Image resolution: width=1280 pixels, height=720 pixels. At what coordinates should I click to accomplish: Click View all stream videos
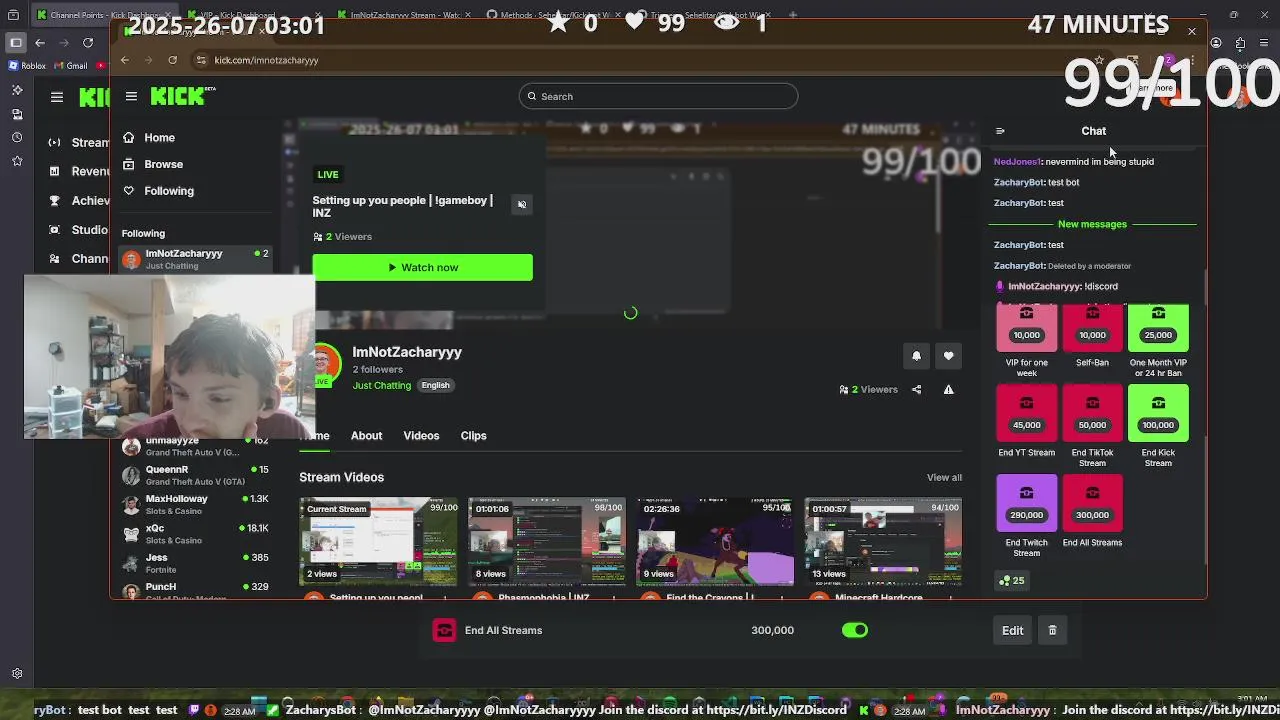pos(944,477)
